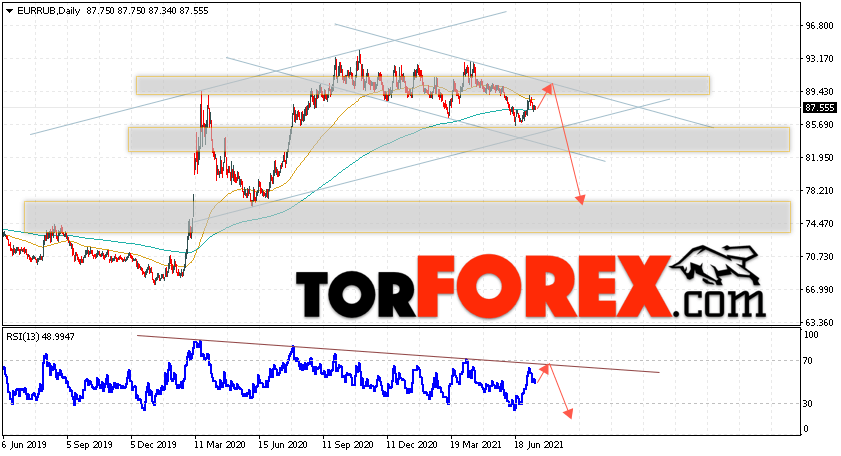
Task: Click the 11 Sep 2020 date label
Action: [348, 445]
